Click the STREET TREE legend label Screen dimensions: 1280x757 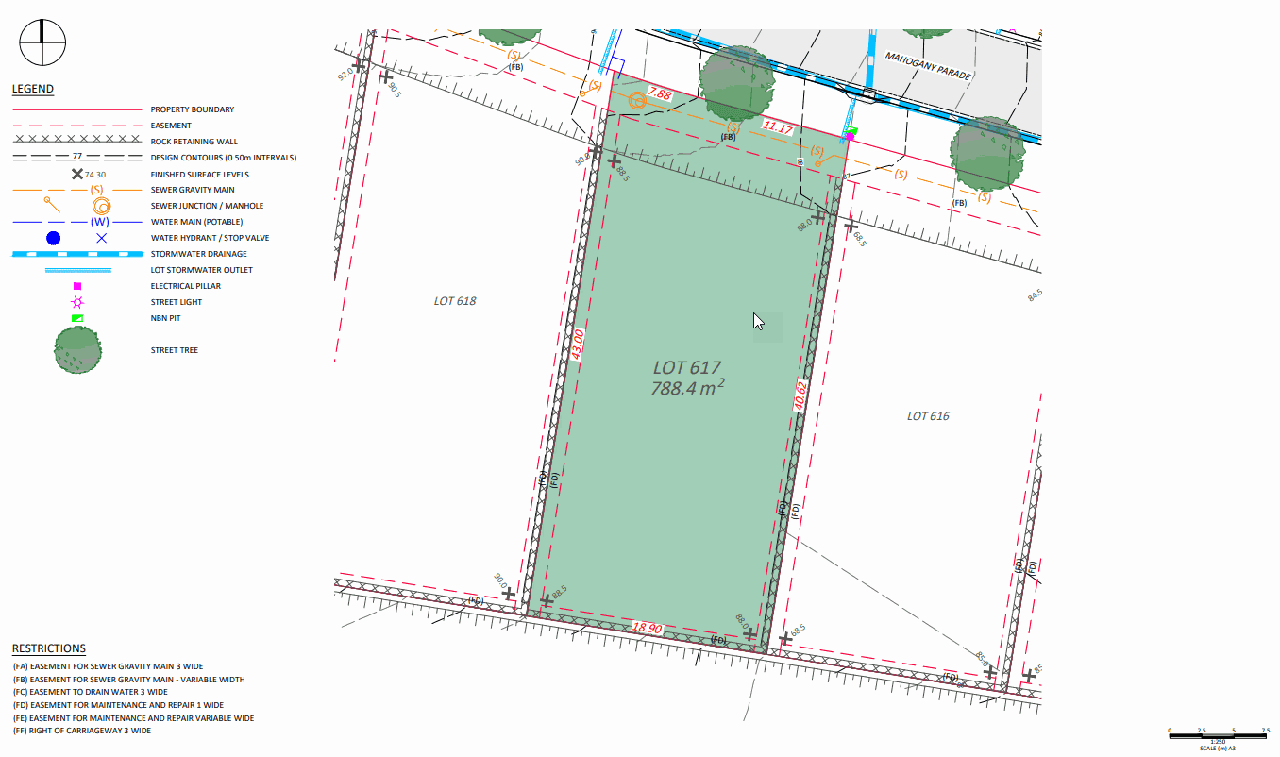click(174, 350)
